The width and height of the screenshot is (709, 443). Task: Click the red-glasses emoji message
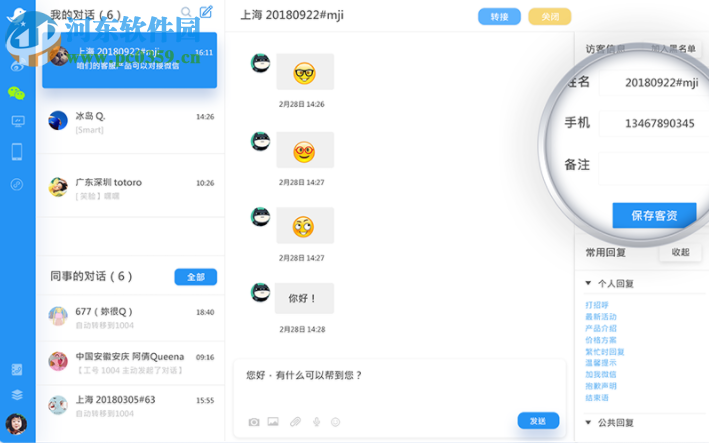(305, 150)
